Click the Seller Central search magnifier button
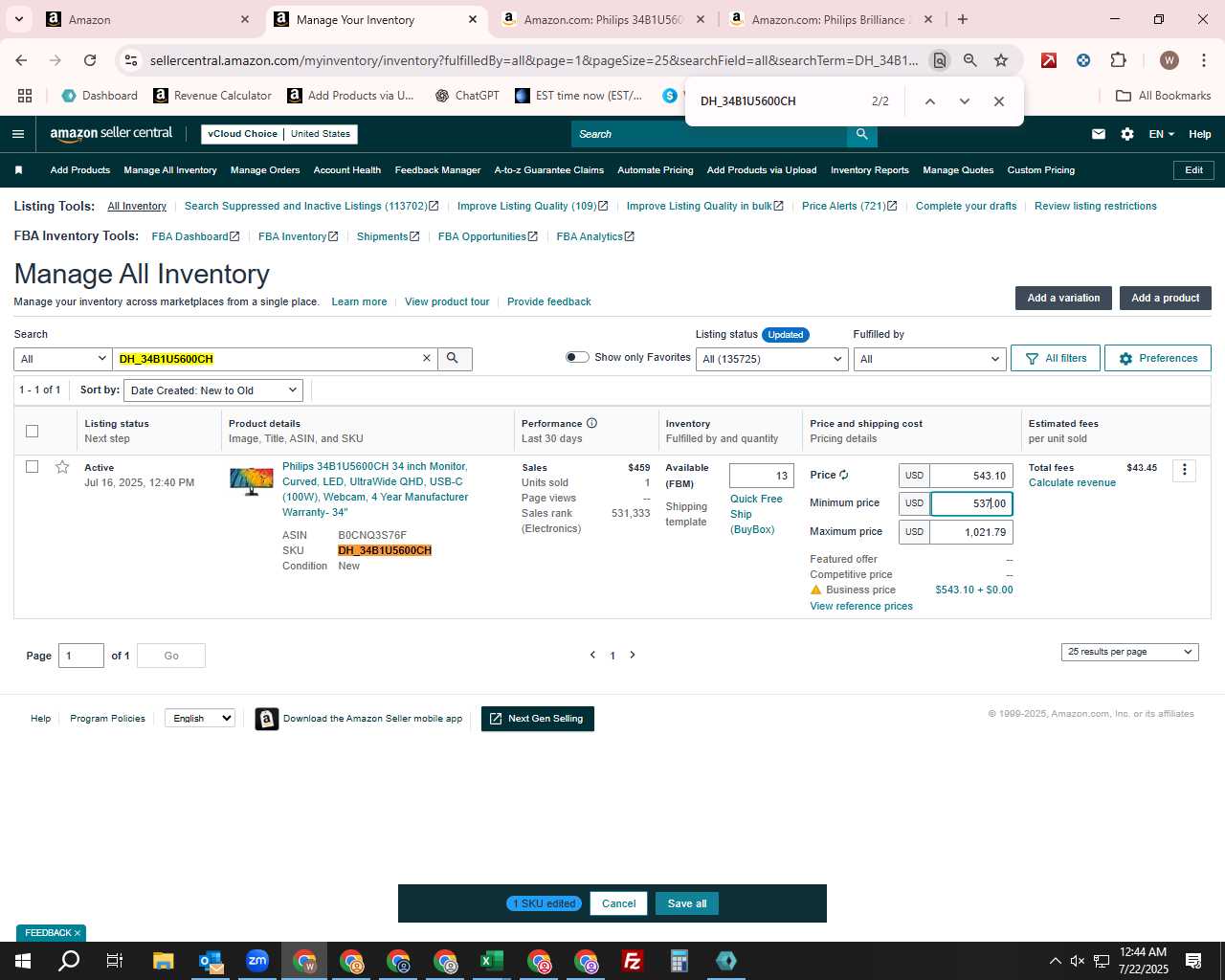This screenshot has width=1225, height=980. coord(862,134)
